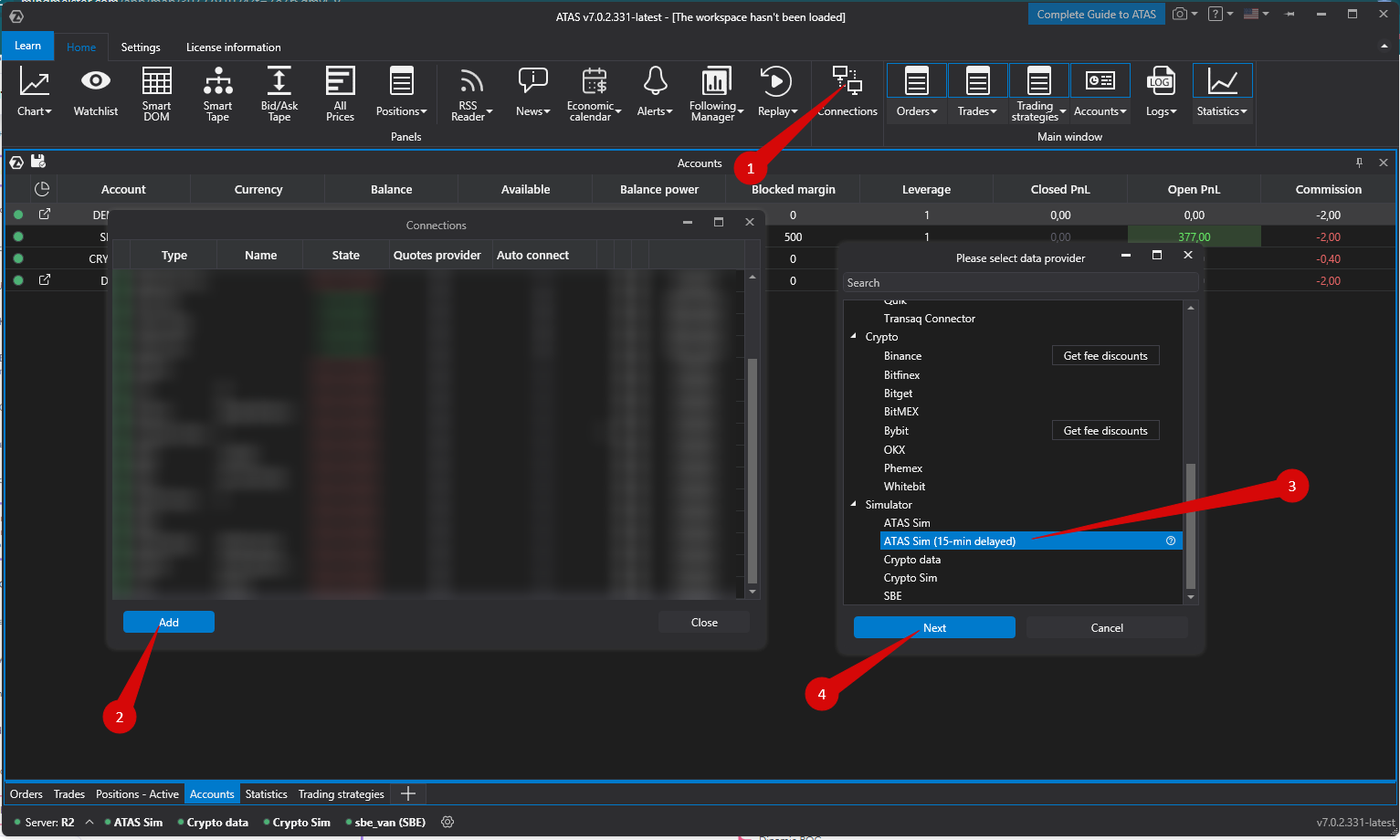The height and width of the screenshot is (840, 1400).
Task: Open the screenshot camera icon in title bar
Action: pyautogui.click(x=1180, y=14)
